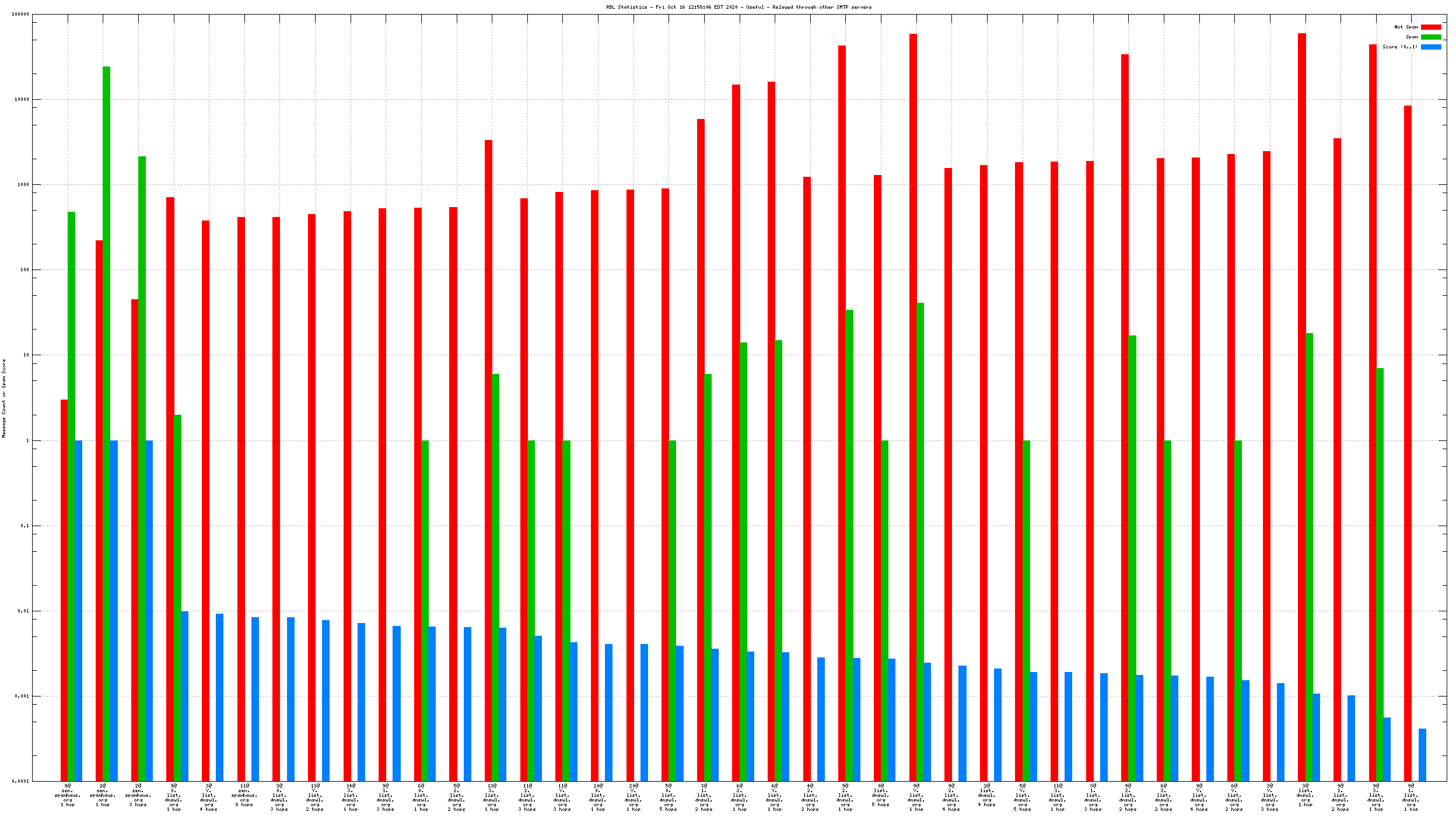Click the Score (0..1) legend text
This screenshot has height=819, width=1456.
pos(1399,47)
